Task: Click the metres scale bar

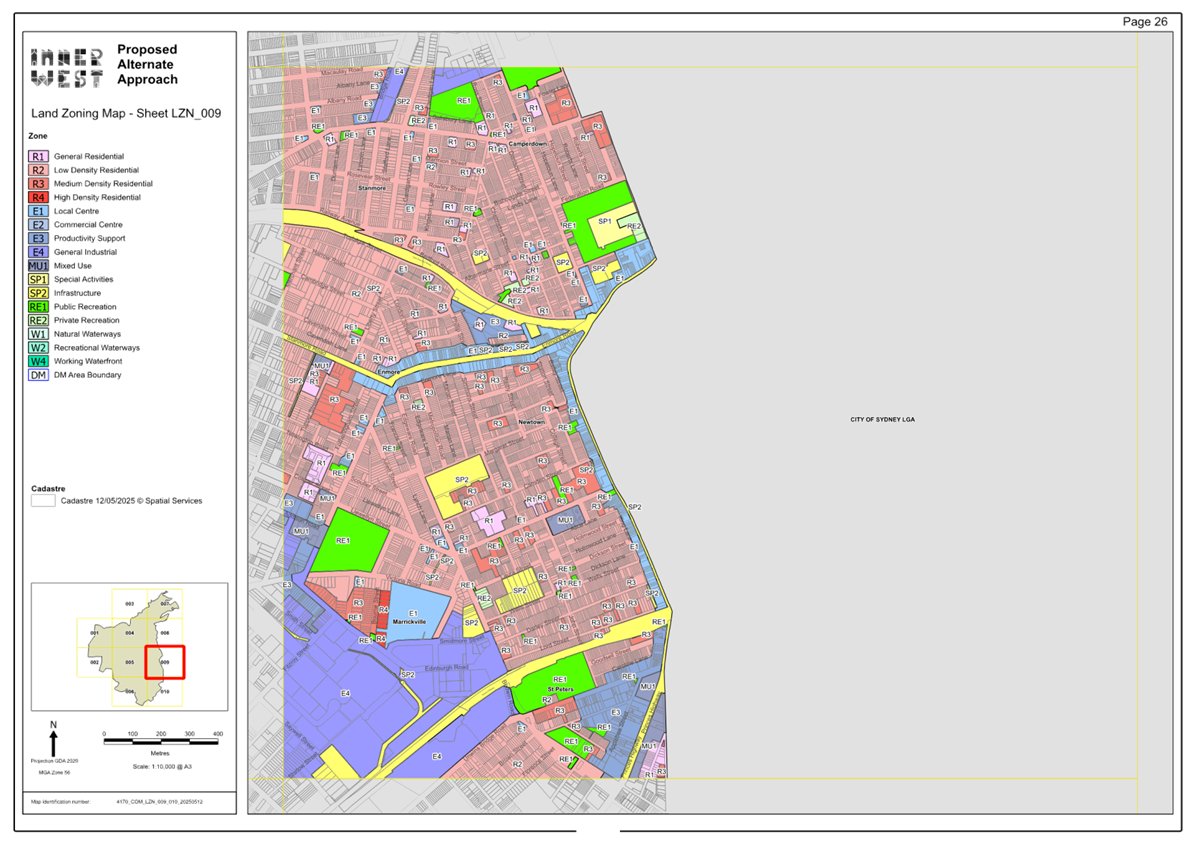Action: click(161, 740)
